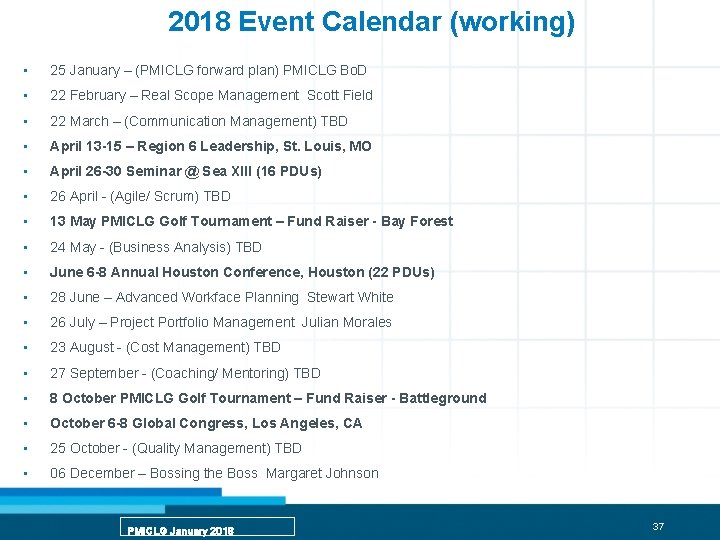Click the 'PMICLG January 2018' footer box
This screenshot has width=720, height=540.
207,527
